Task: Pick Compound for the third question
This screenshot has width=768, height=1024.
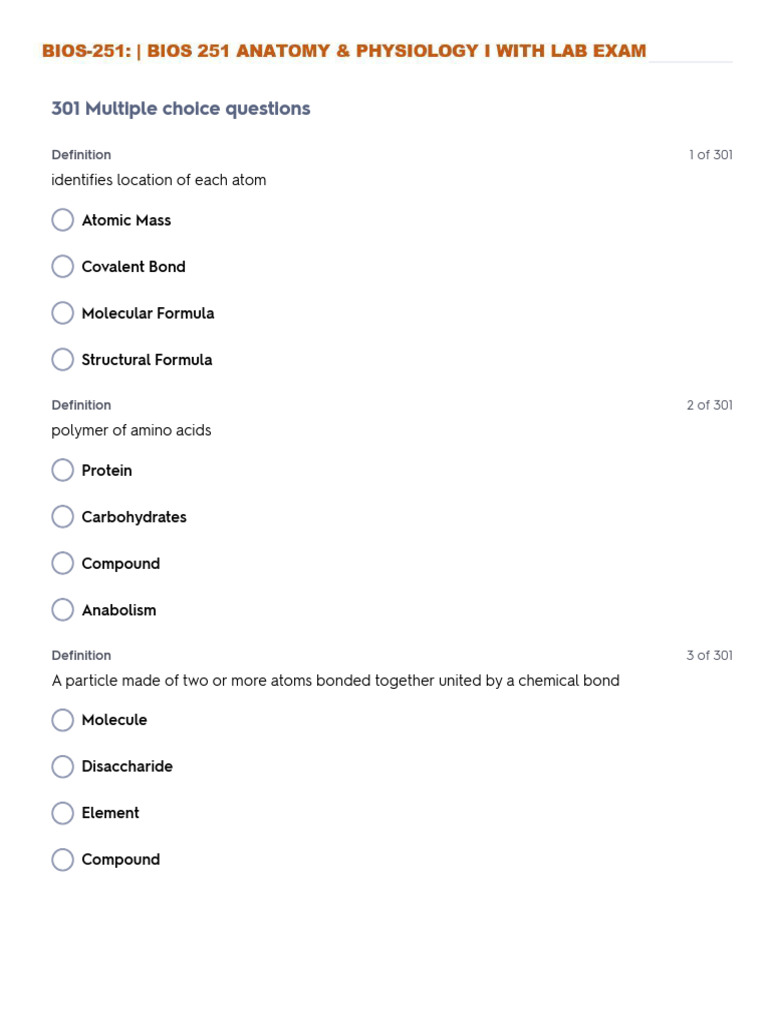Action: (63, 860)
